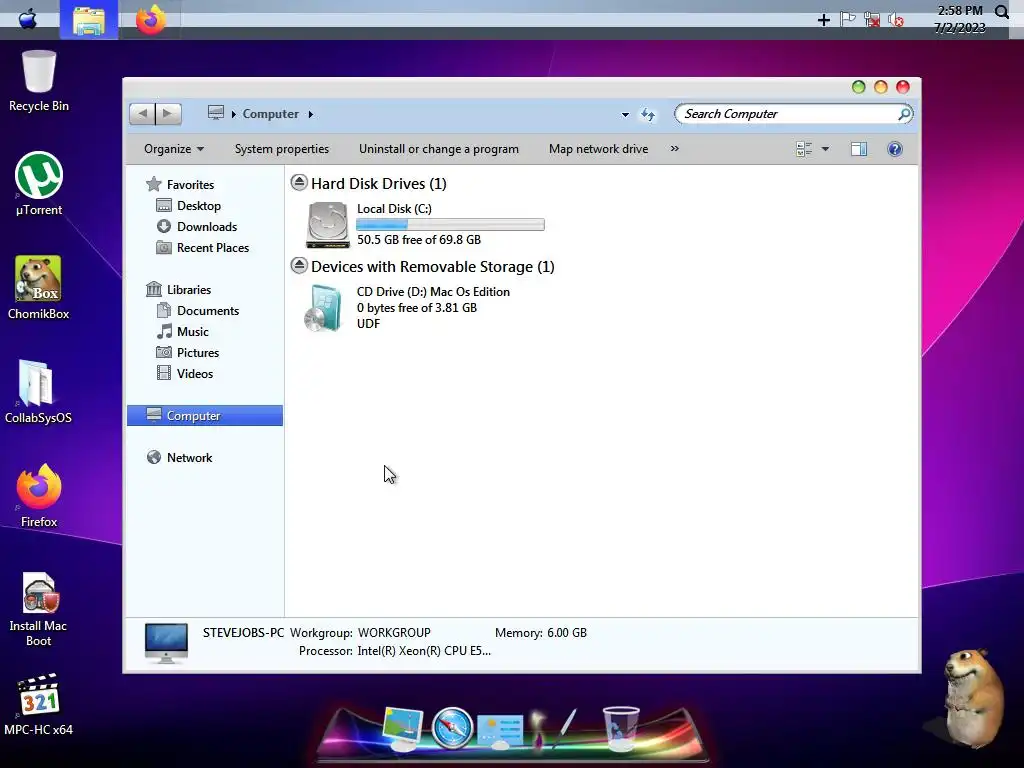Select Libraries in the navigation pane
1024x768 pixels.
click(189, 290)
